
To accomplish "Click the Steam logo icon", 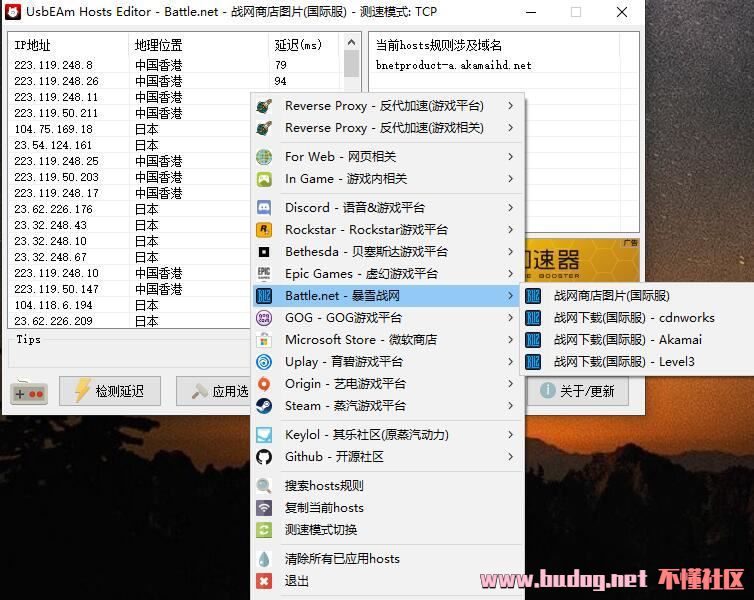I will tap(264, 406).
